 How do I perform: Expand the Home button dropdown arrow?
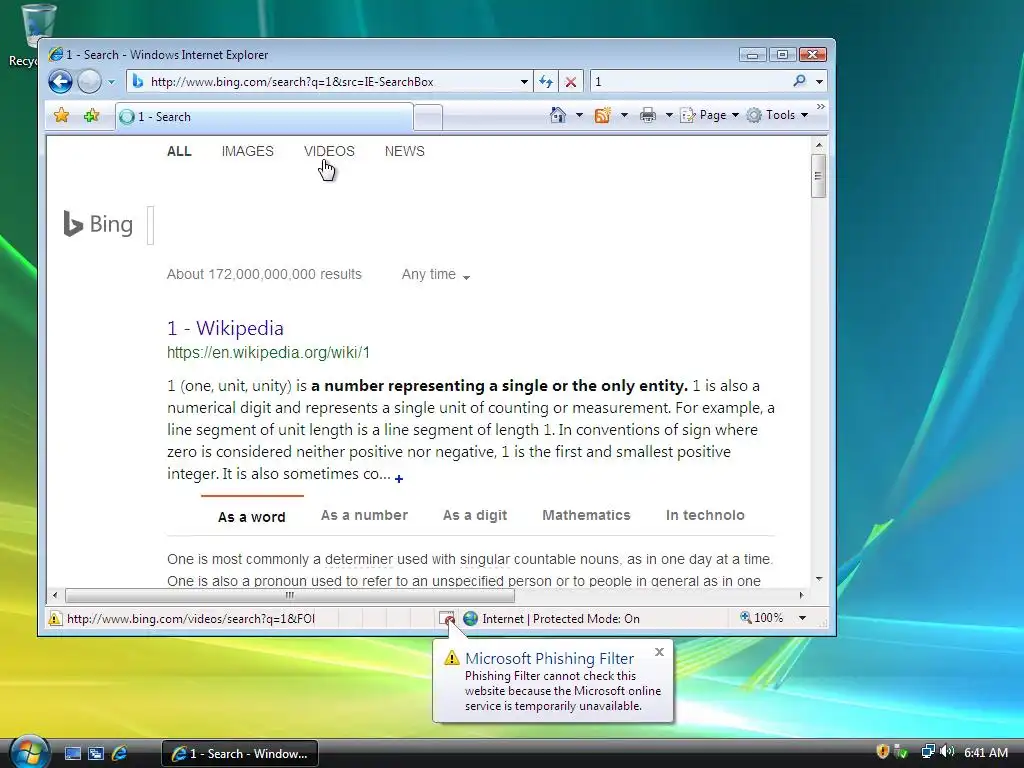[x=579, y=116]
